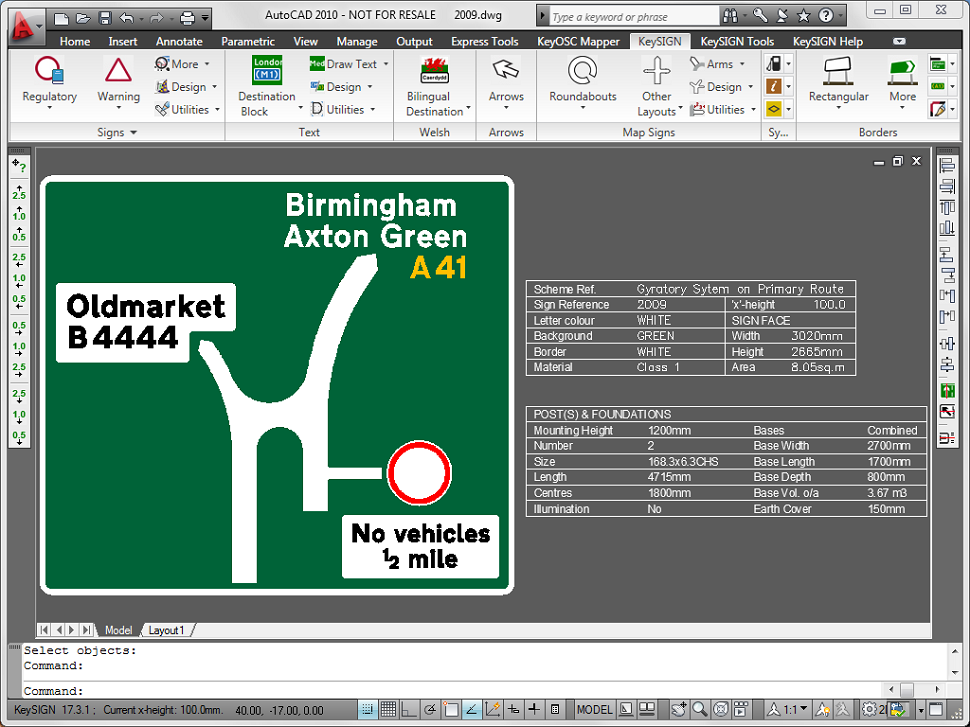This screenshot has width=970, height=727.
Task: Toggle Ortho Mode in status bar
Action: 409,710
